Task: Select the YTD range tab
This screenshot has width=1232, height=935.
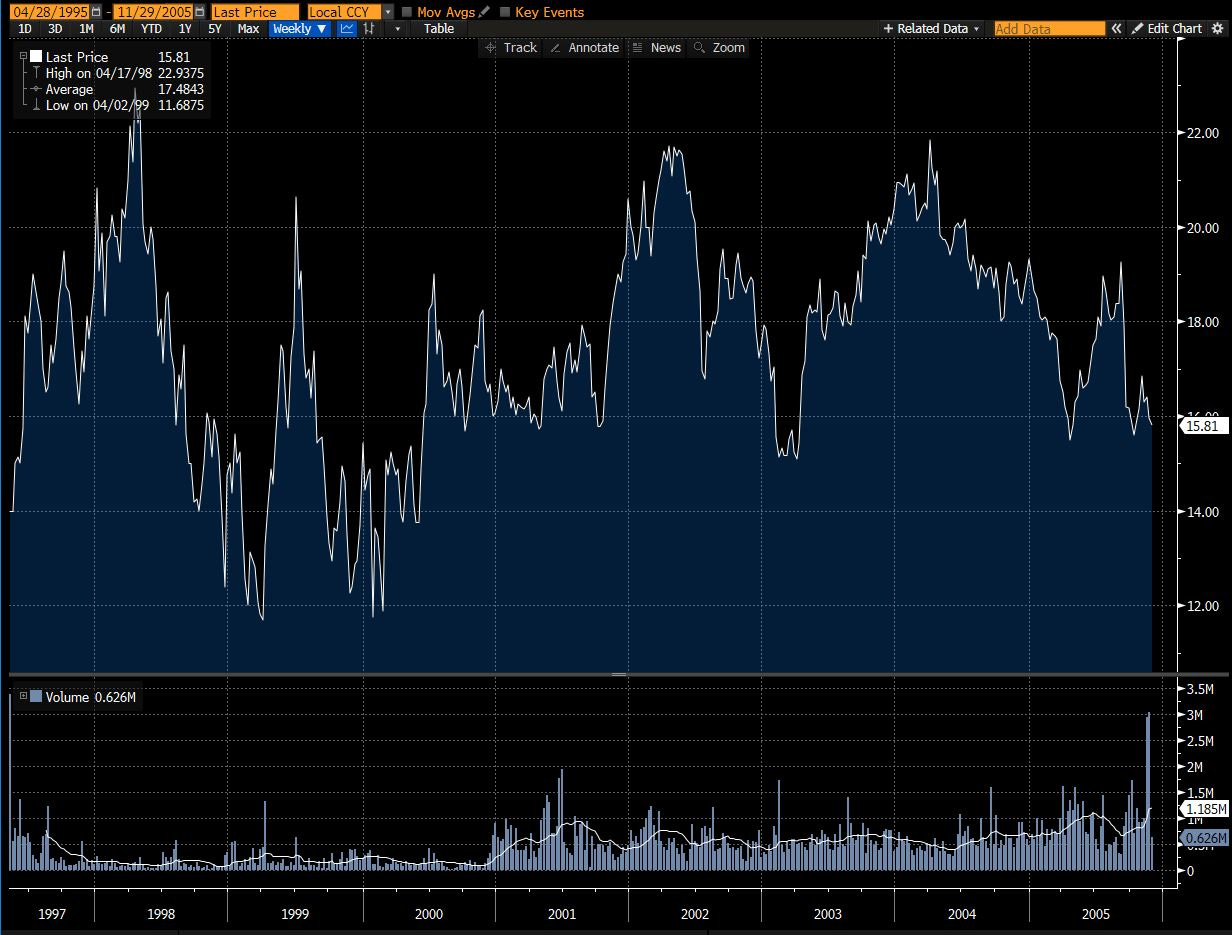Action: (151, 29)
